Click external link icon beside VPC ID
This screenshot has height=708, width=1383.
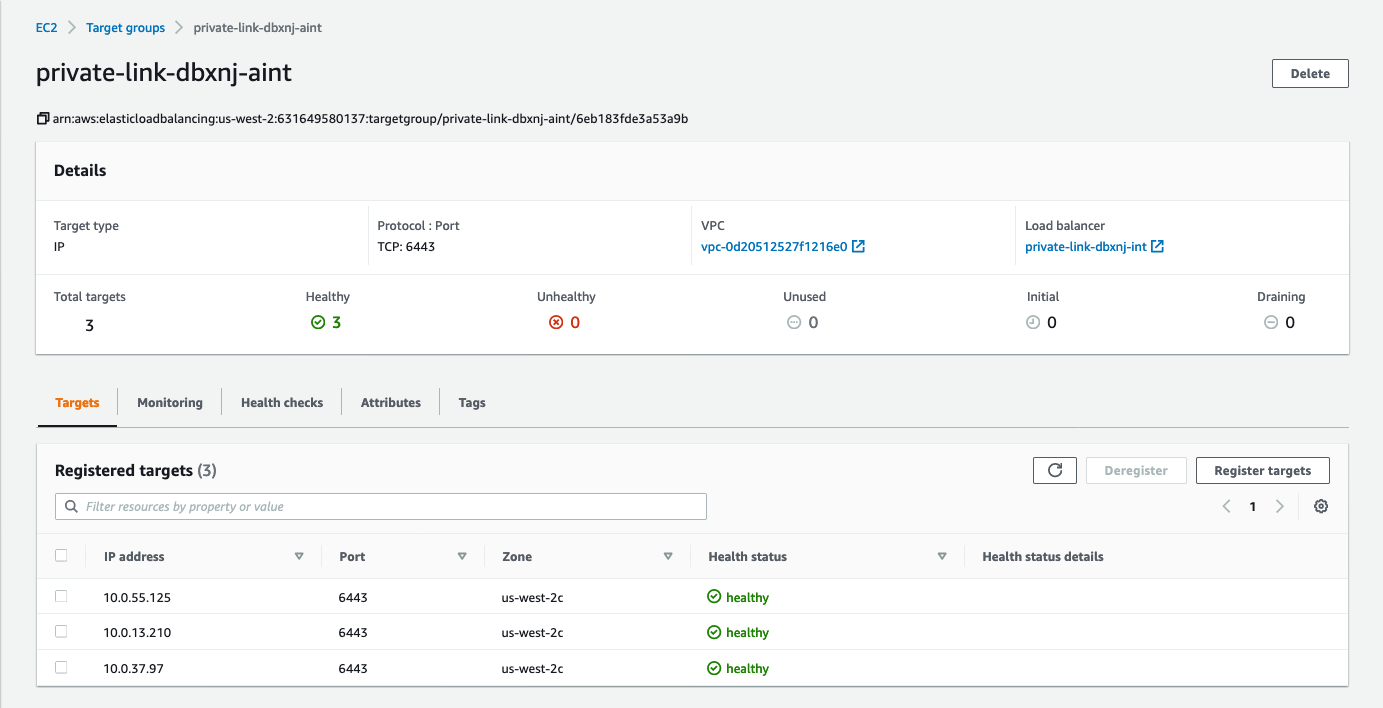(858, 247)
